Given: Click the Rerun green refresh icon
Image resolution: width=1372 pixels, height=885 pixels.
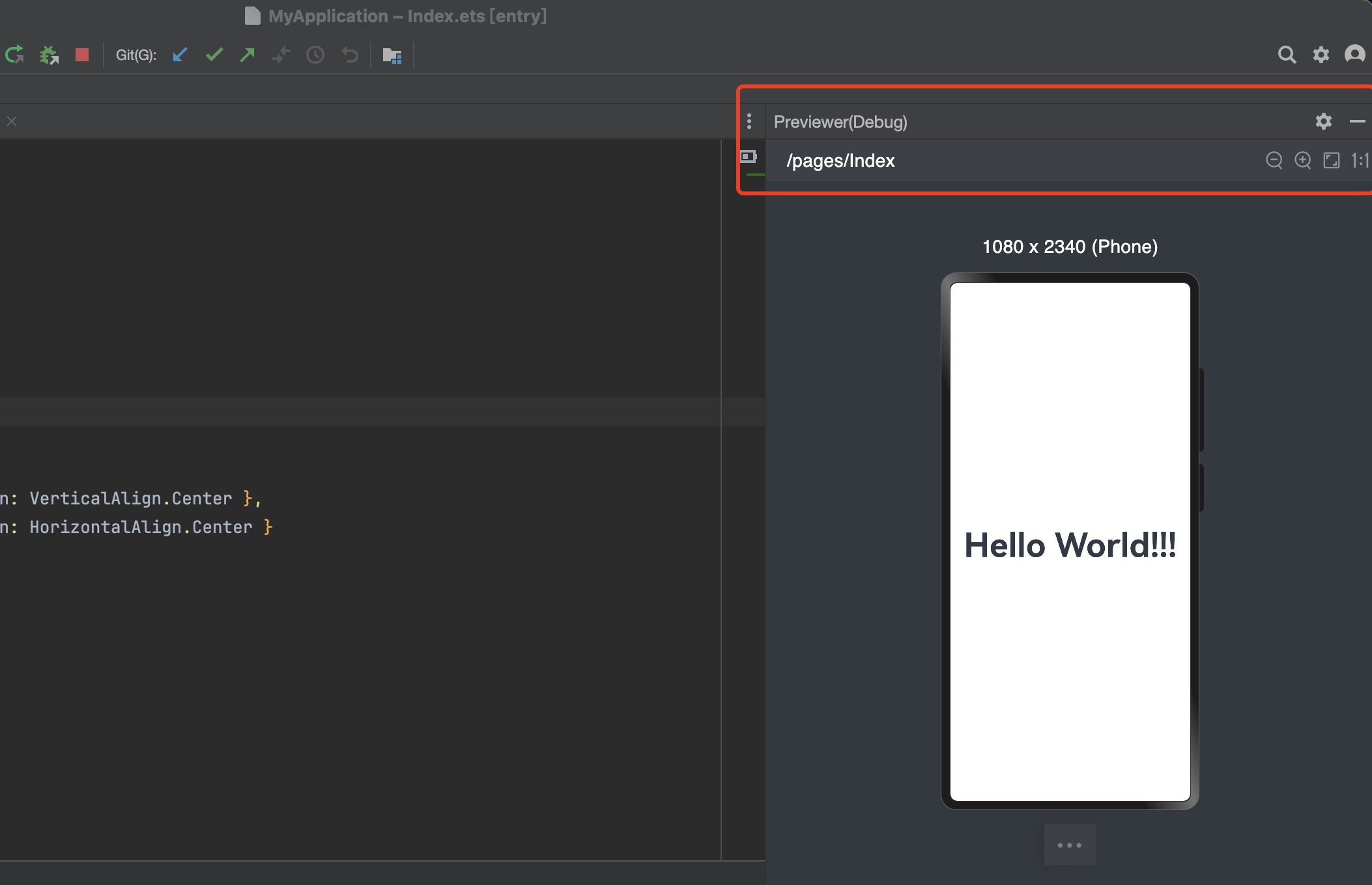Looking at the screenshot, I should 14,55.
